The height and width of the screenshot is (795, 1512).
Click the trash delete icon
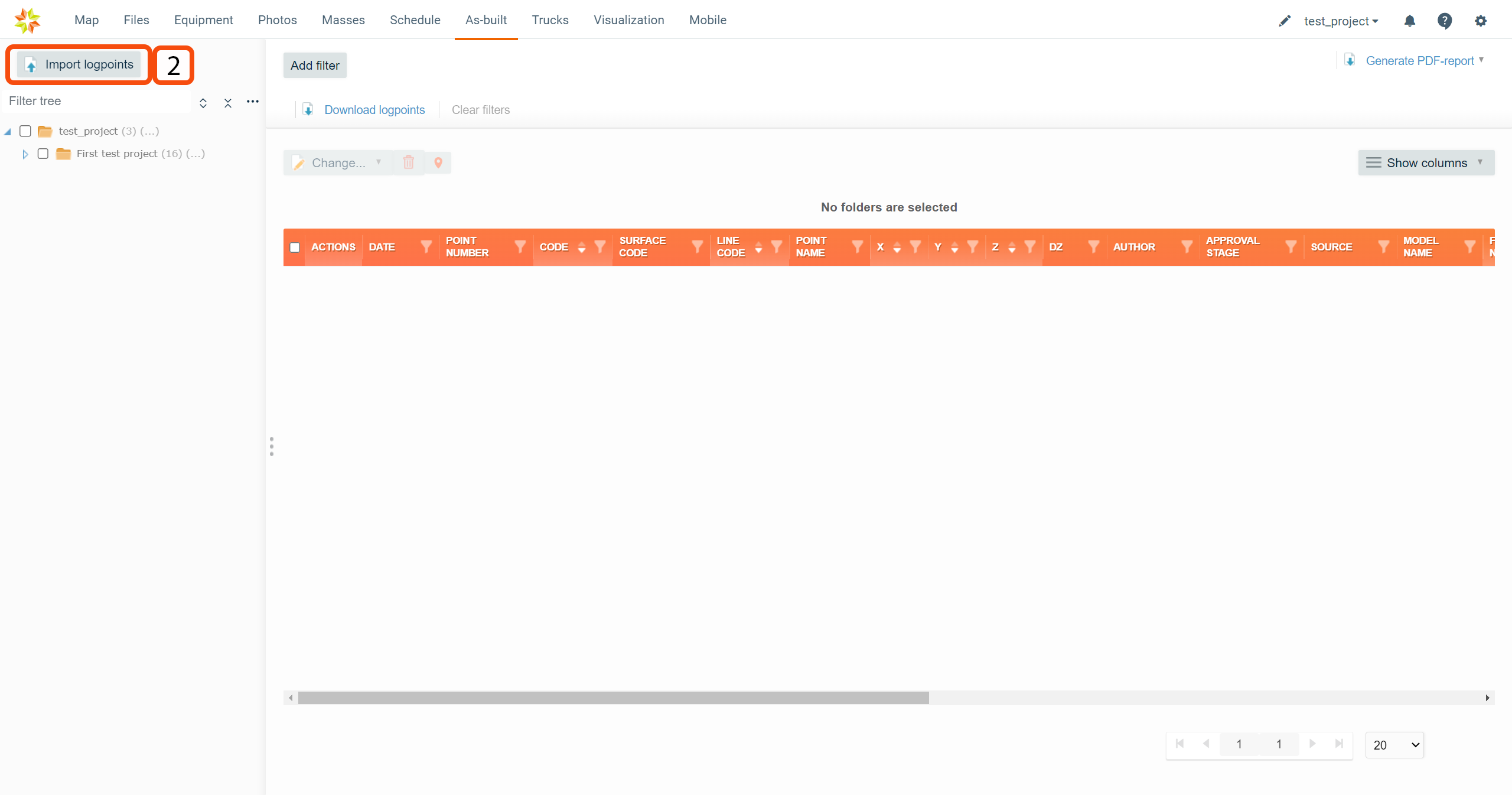[x=409, y=163]
